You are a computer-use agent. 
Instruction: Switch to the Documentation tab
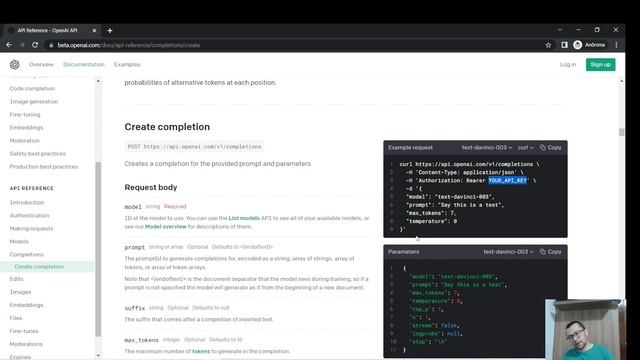coord(84,64)
